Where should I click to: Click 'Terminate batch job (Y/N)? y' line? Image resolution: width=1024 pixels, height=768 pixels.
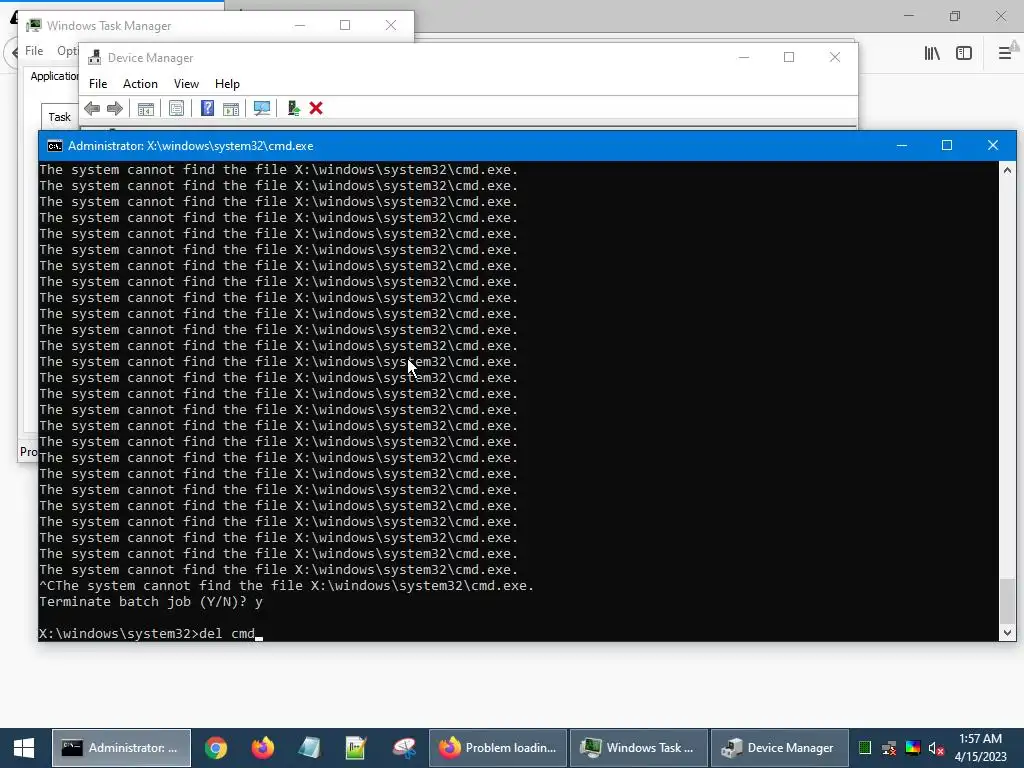[151, 601]
